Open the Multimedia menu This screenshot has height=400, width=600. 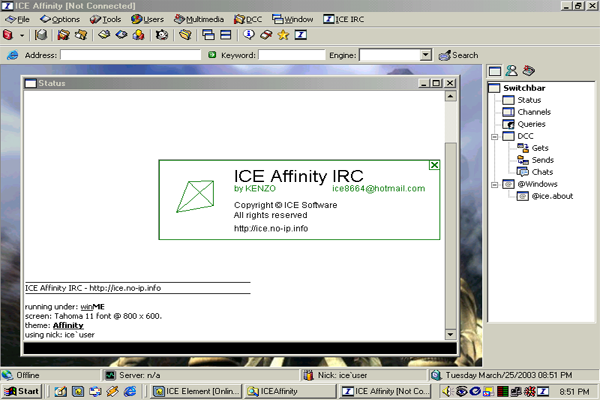coord(199,19)
